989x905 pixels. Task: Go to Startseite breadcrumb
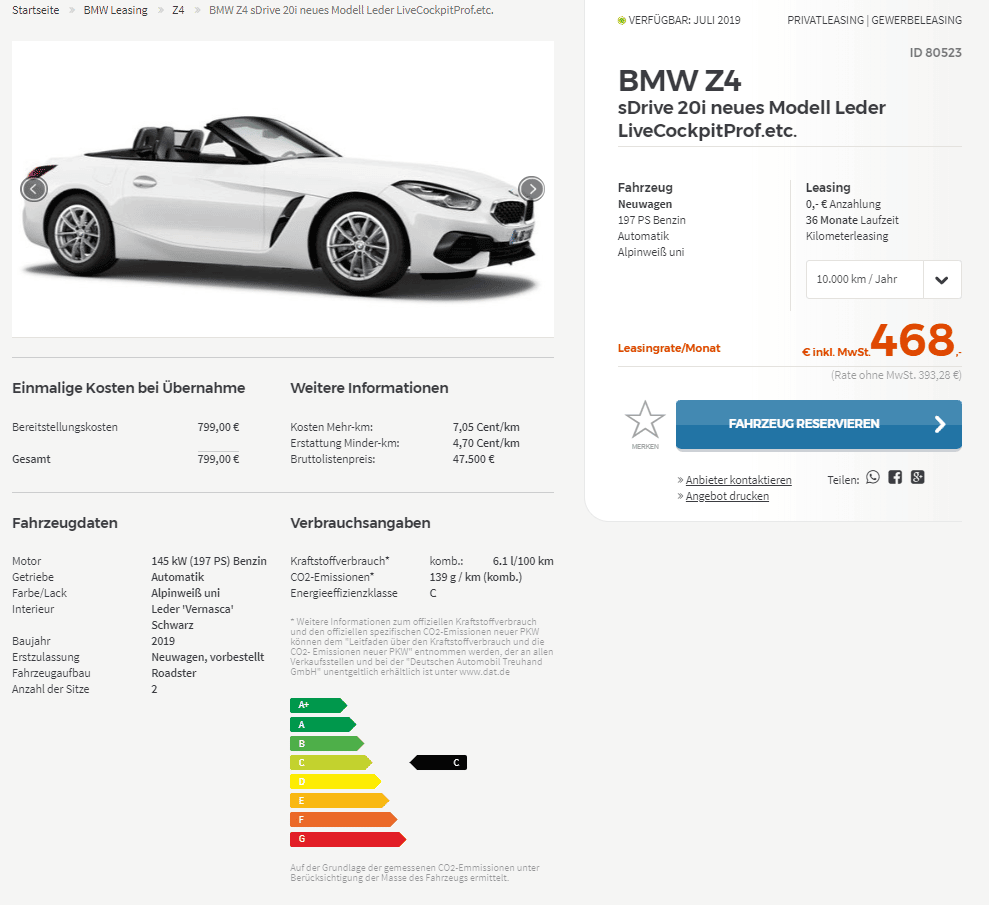pos(35,10)
